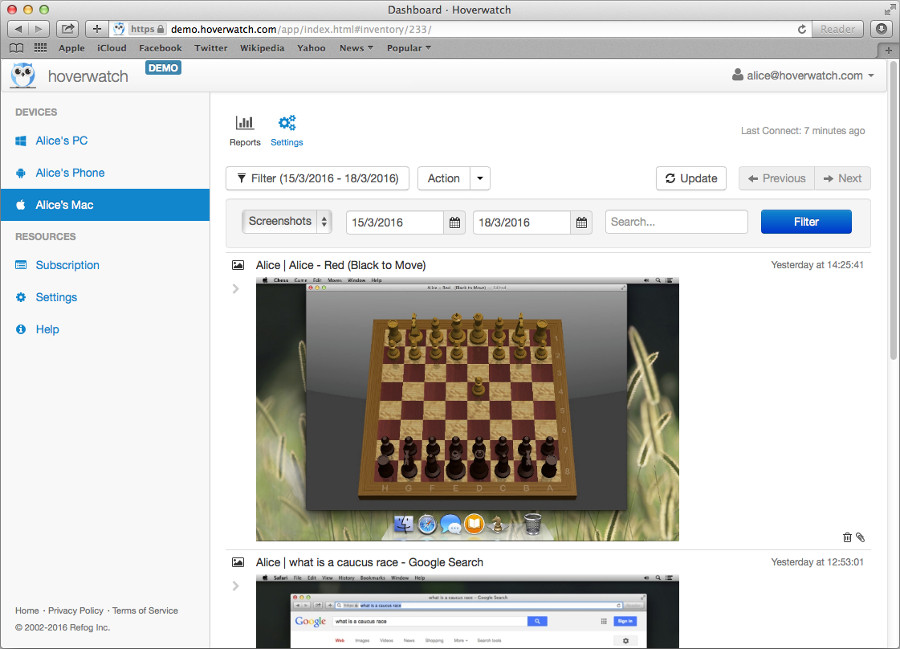Open the Action split-button dropdown arrow
This screenshot has width=900, height=649.
coord(480,178)
